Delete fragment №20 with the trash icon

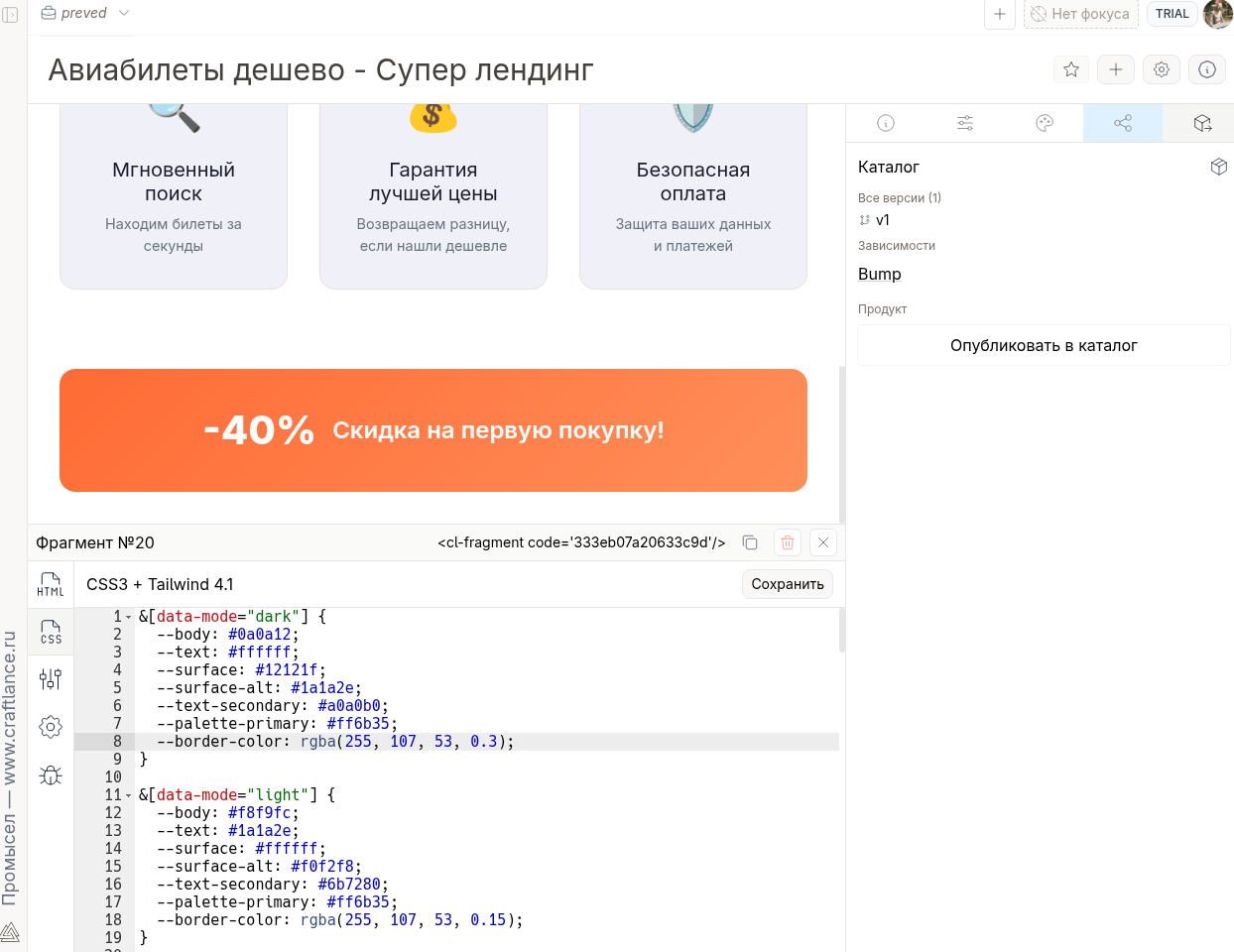point(787,542)
